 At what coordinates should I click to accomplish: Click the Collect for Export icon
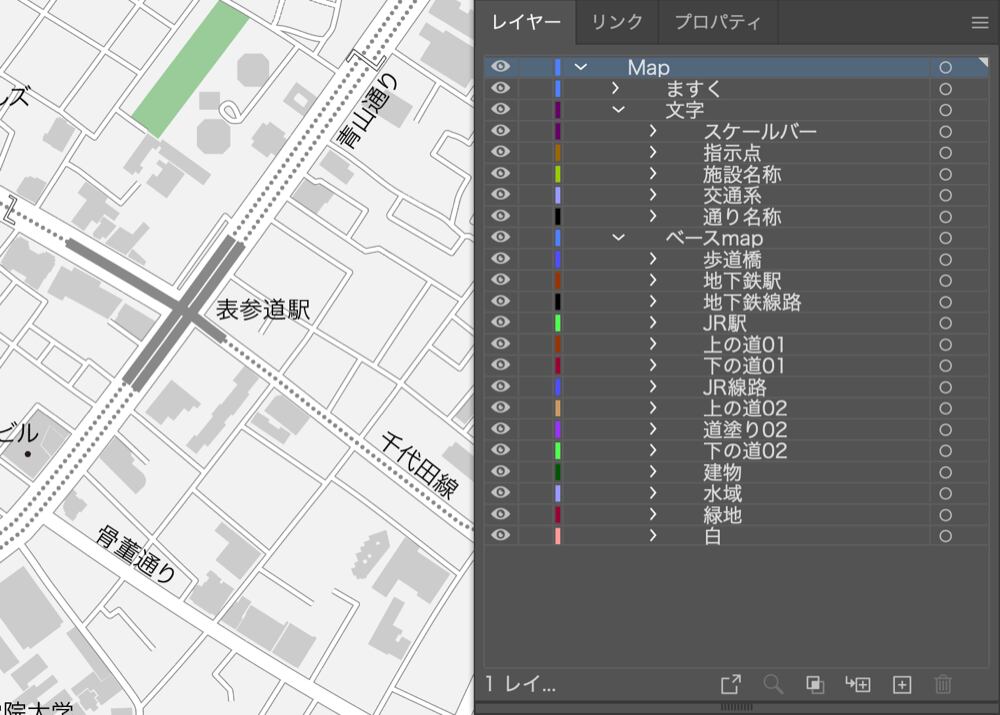click(x=731, y=684)
